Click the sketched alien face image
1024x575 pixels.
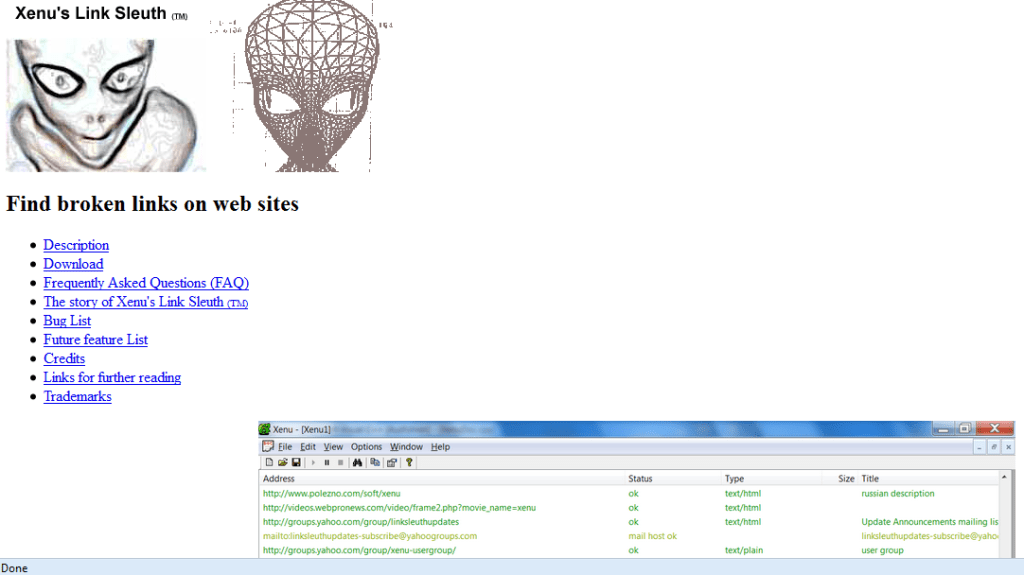pos(106,106)
